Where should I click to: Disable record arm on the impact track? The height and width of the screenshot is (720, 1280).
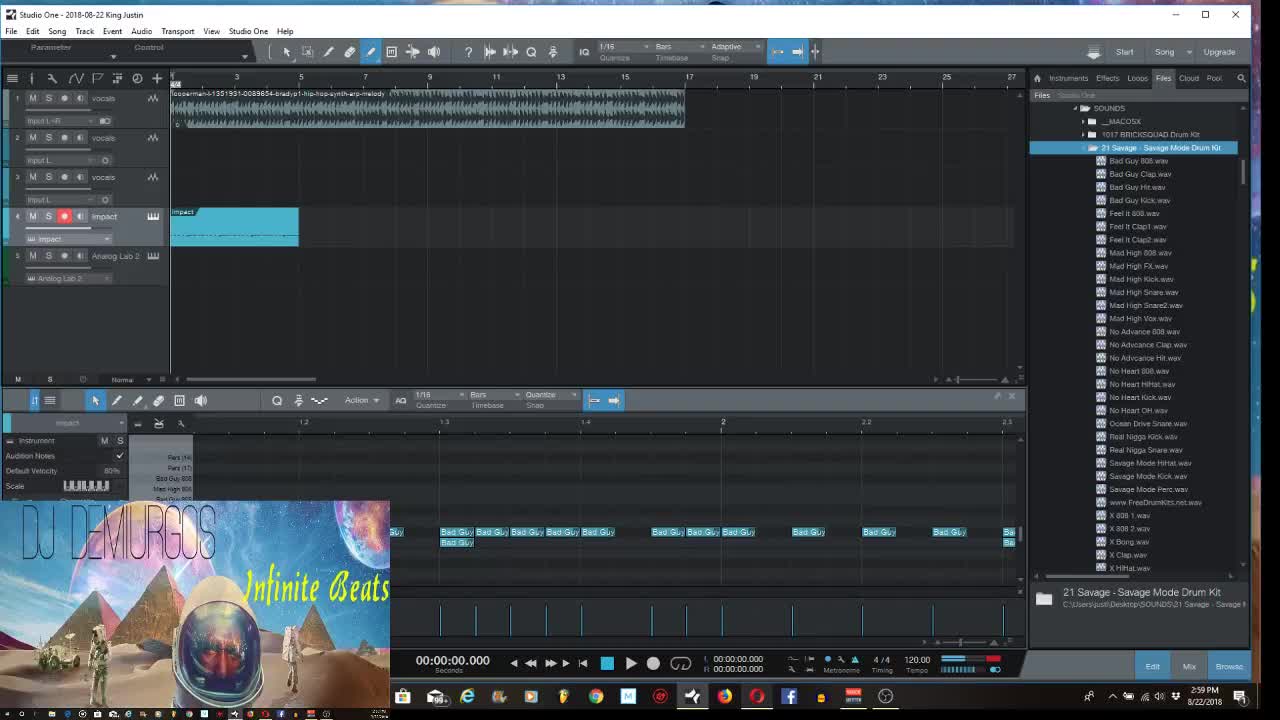click(x=66, y=216)
